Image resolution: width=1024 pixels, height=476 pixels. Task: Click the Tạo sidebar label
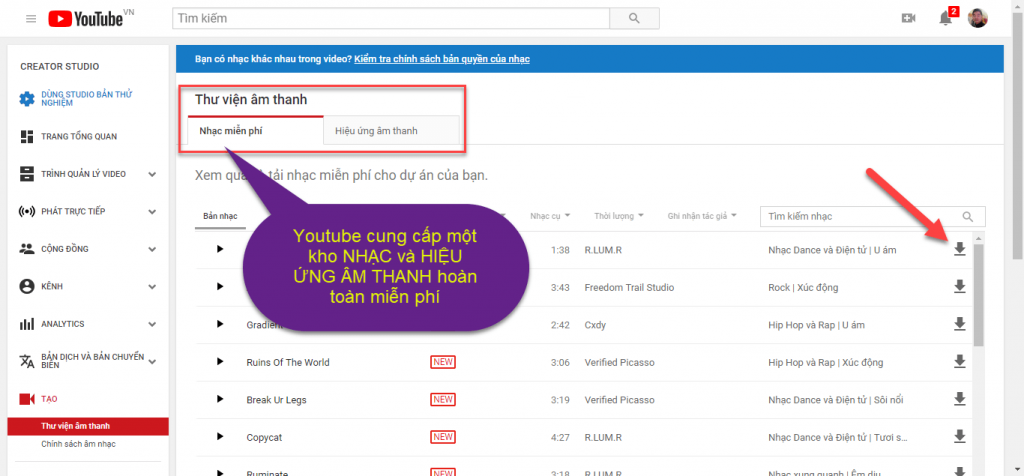coord(50,399)
